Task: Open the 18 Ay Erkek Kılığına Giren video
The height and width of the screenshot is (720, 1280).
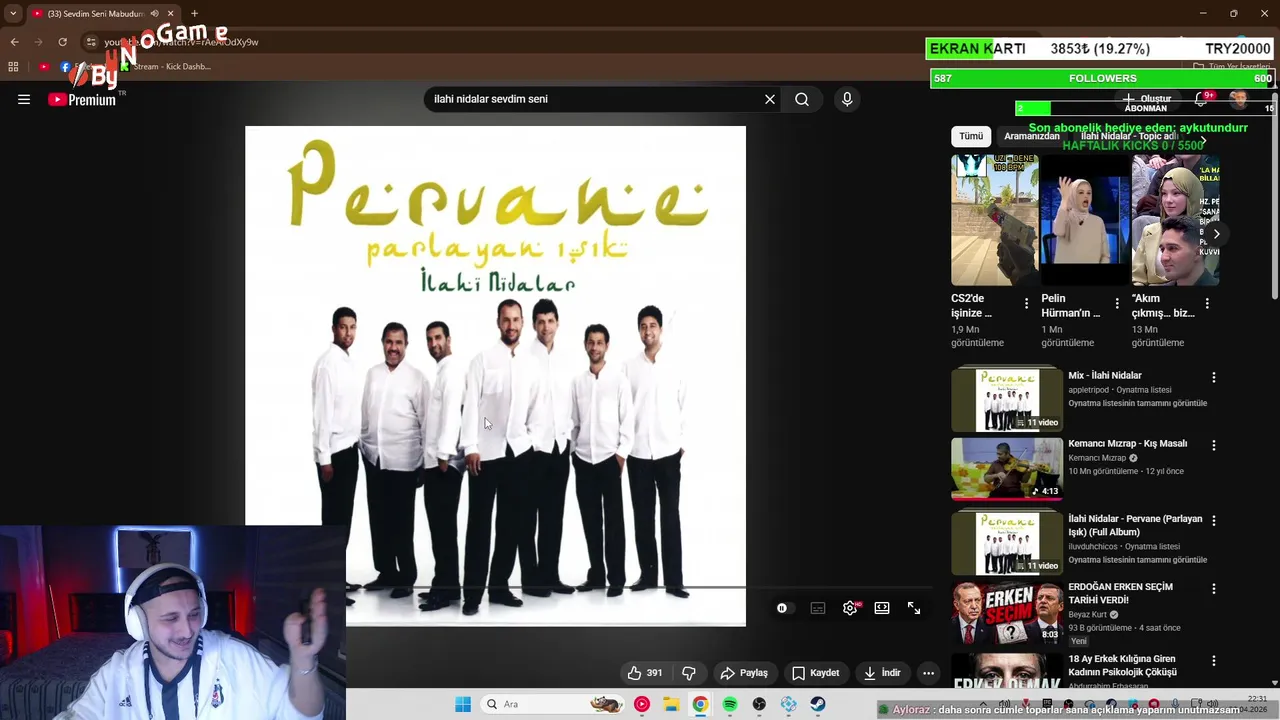Action: (x=1007, y=671)
